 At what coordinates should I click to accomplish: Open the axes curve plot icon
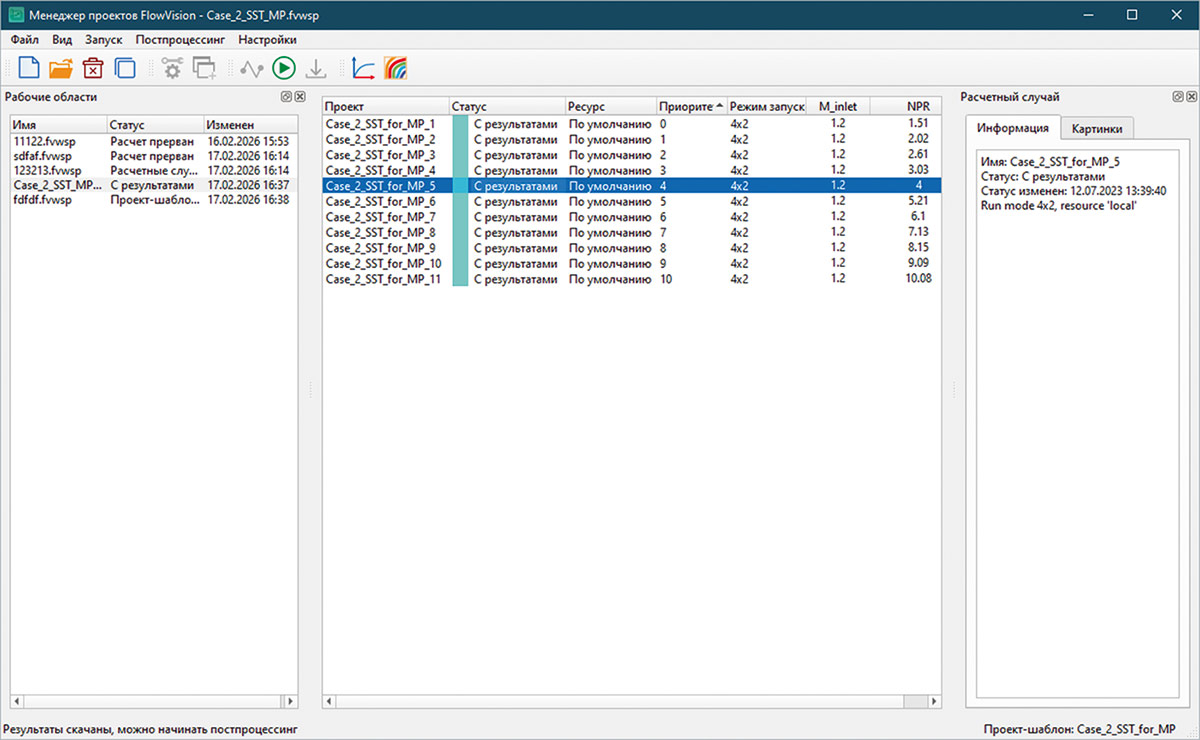click(x=363, y=68)
